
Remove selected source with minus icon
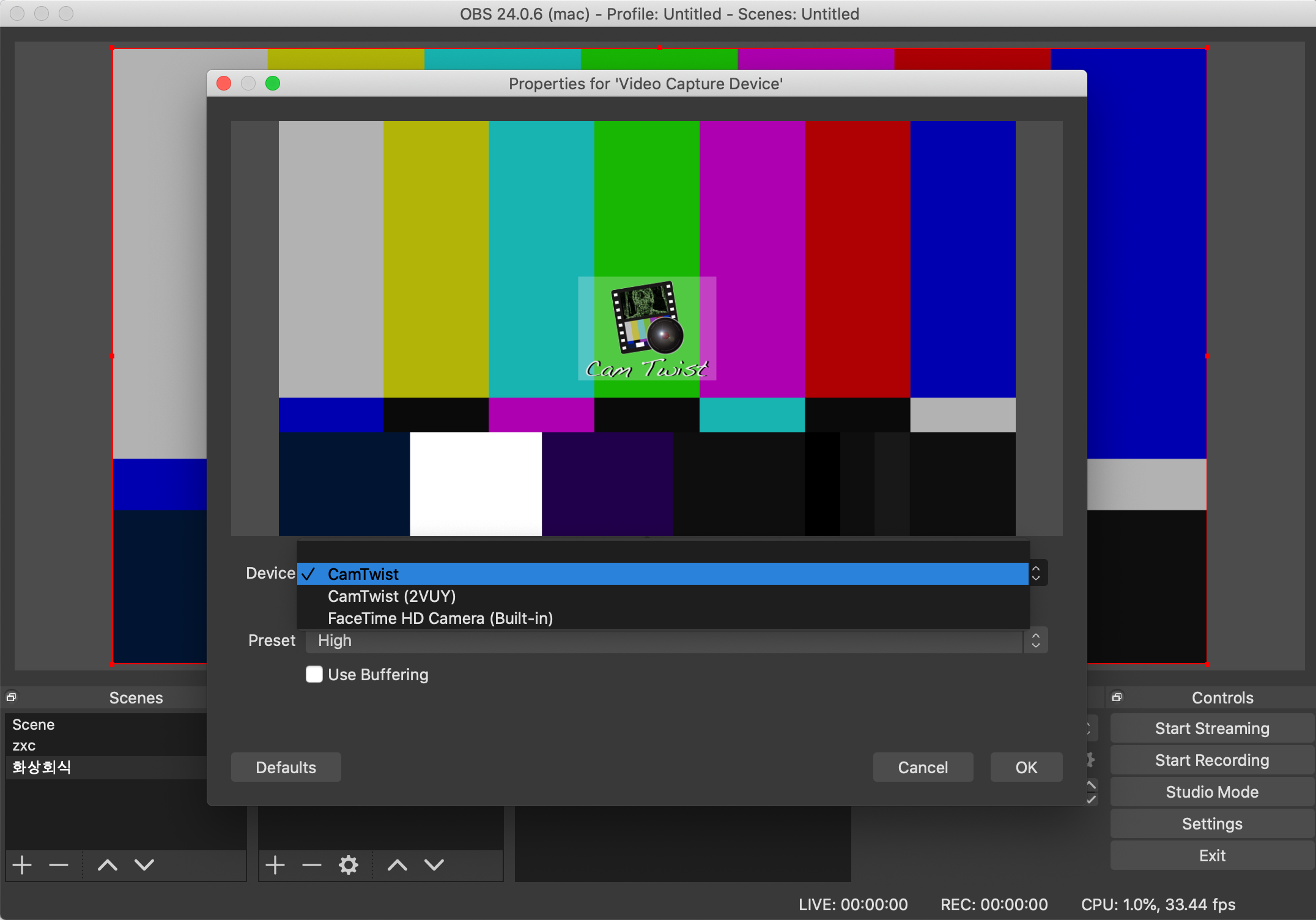(312, 865)
